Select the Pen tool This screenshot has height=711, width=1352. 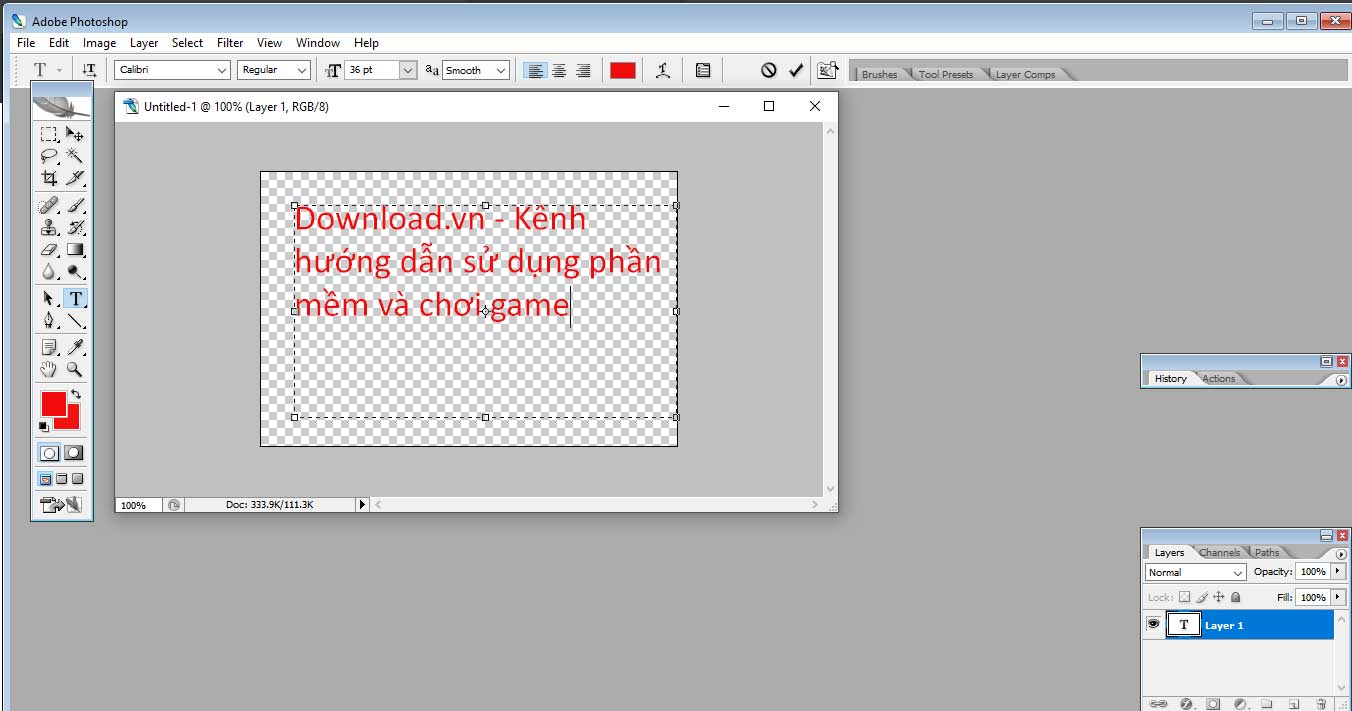point(48,321)
